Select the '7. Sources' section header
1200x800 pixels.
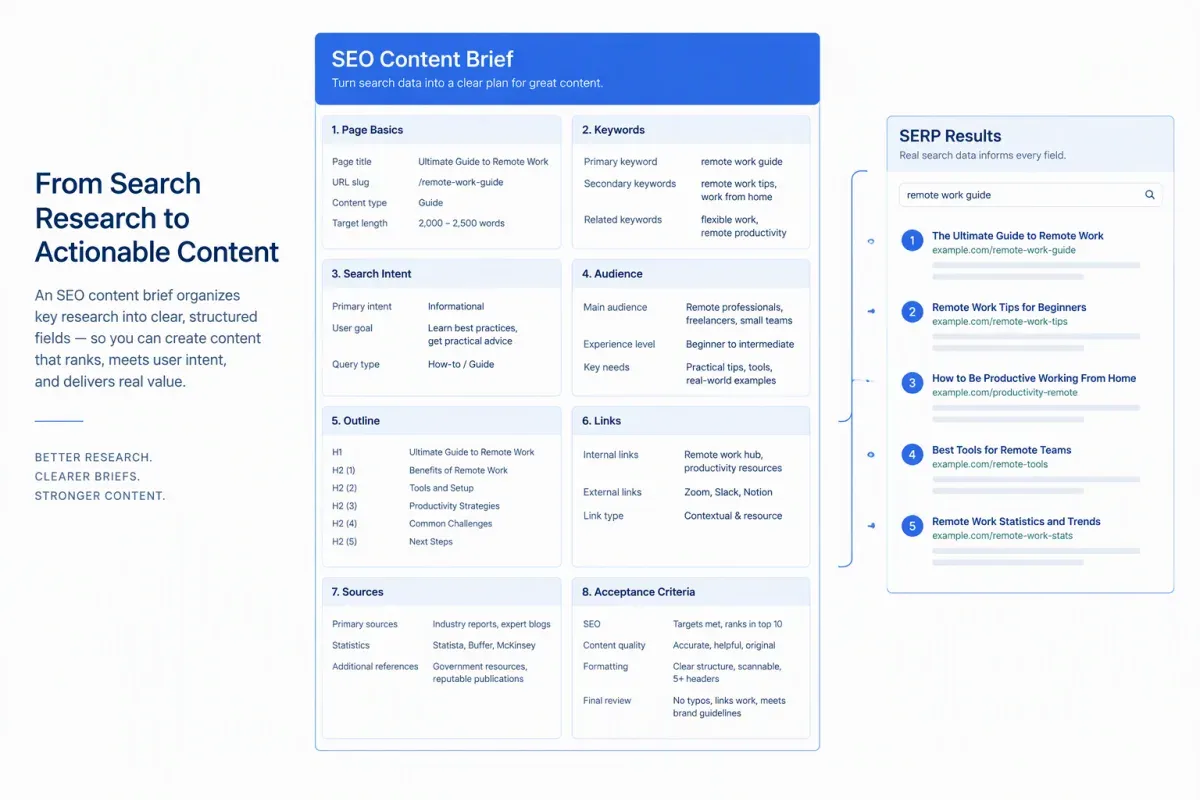[441, 592]
